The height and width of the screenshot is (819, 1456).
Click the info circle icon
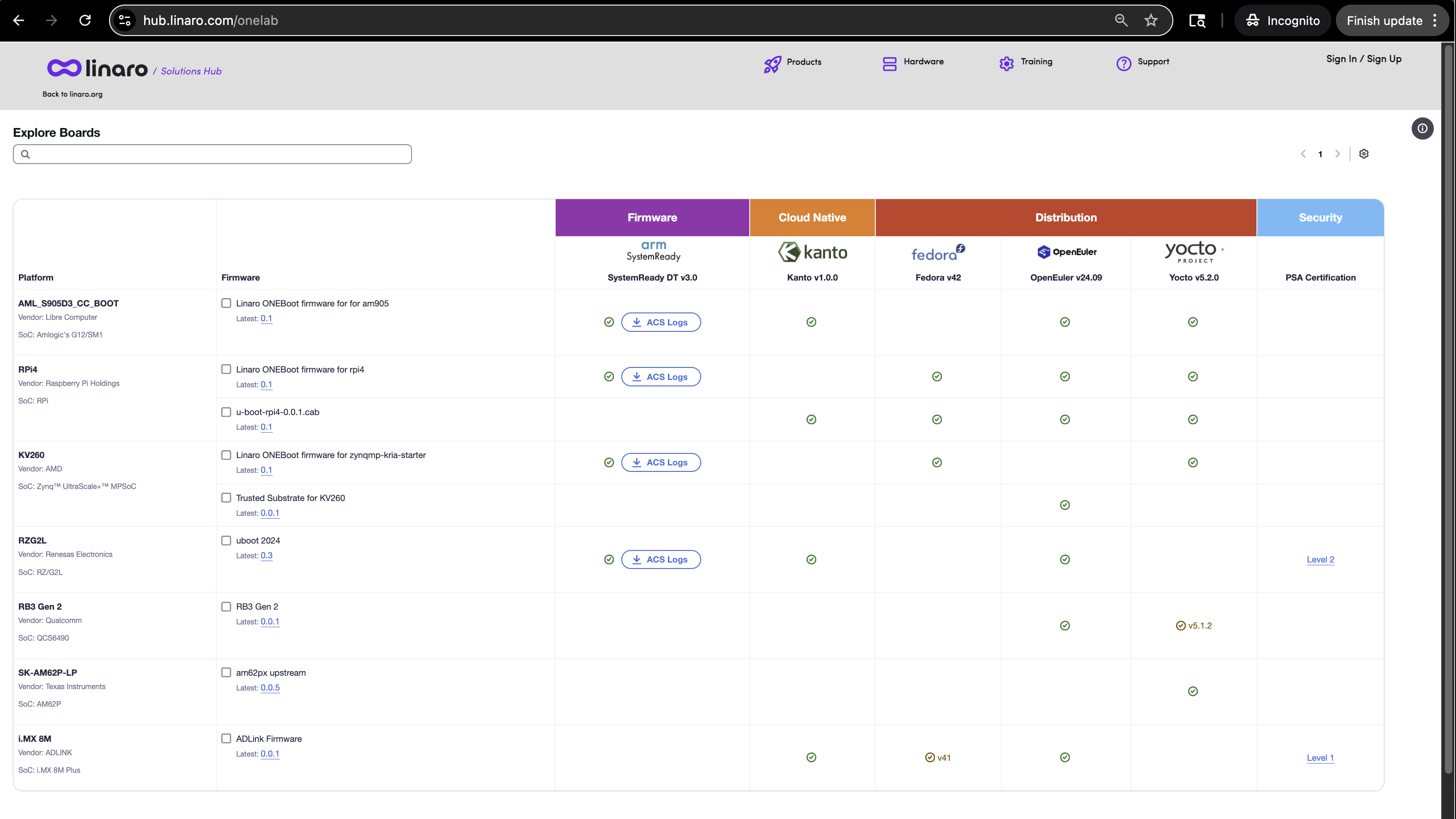tap(1422, 128)
